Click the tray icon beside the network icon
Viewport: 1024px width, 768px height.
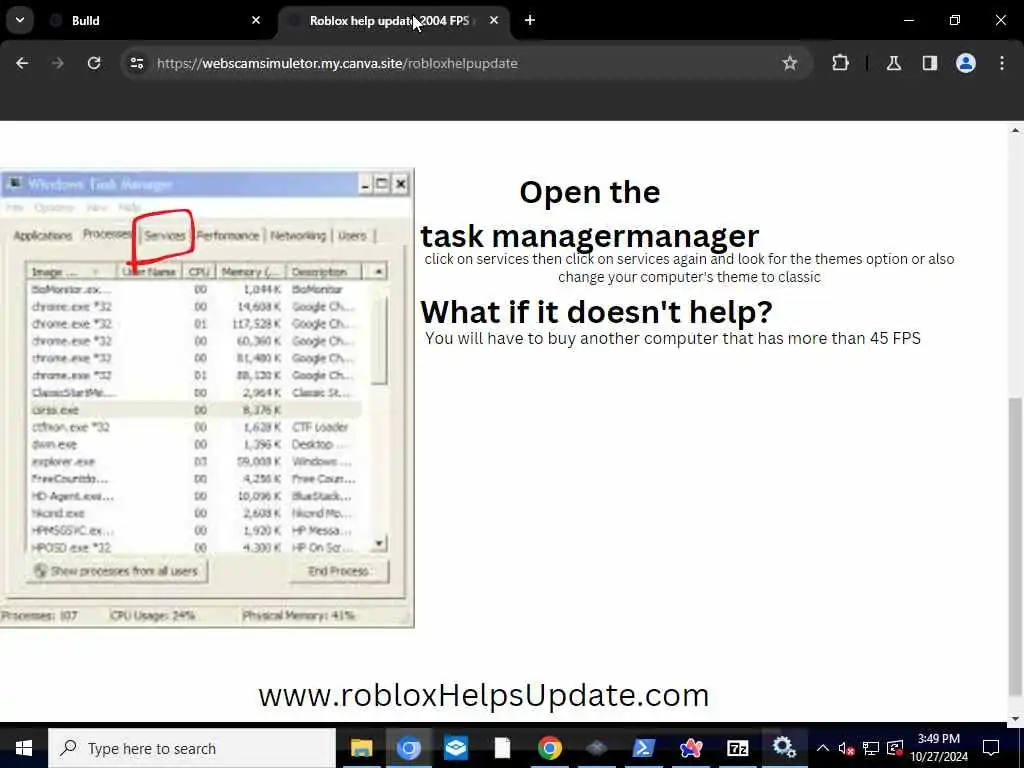click(895, 748)
